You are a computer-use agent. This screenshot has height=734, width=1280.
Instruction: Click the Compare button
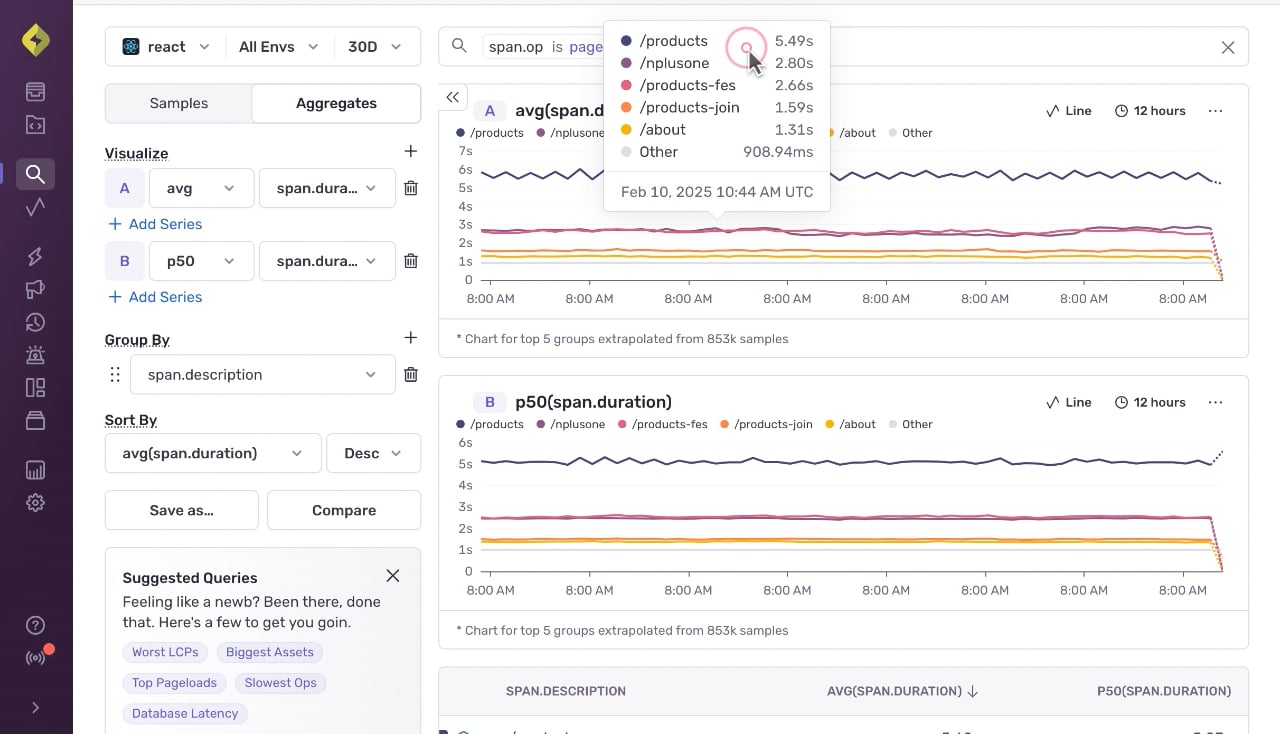click(x=344, y=510)
